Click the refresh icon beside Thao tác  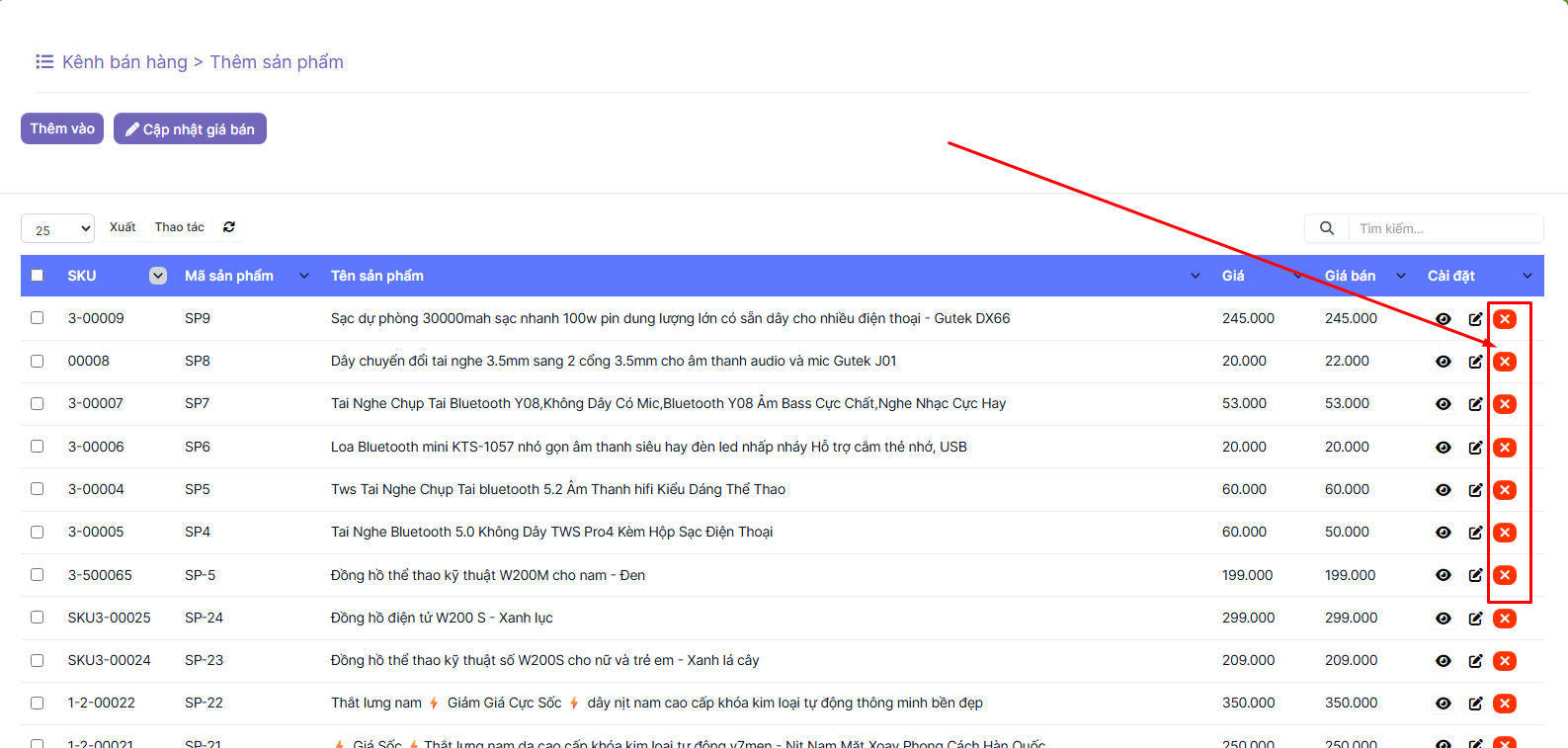click(229, 227)
